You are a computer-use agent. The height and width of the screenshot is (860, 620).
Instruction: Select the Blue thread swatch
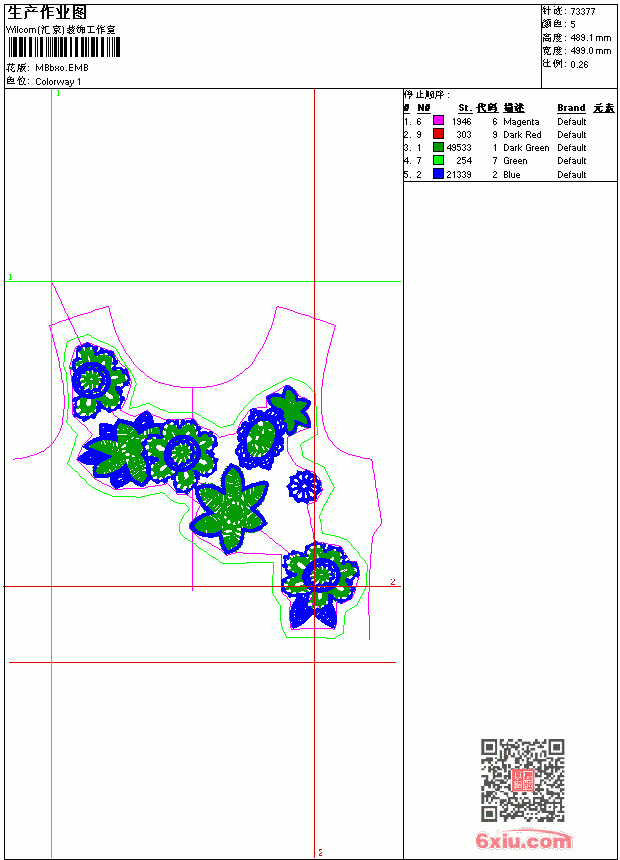[438, 174]
